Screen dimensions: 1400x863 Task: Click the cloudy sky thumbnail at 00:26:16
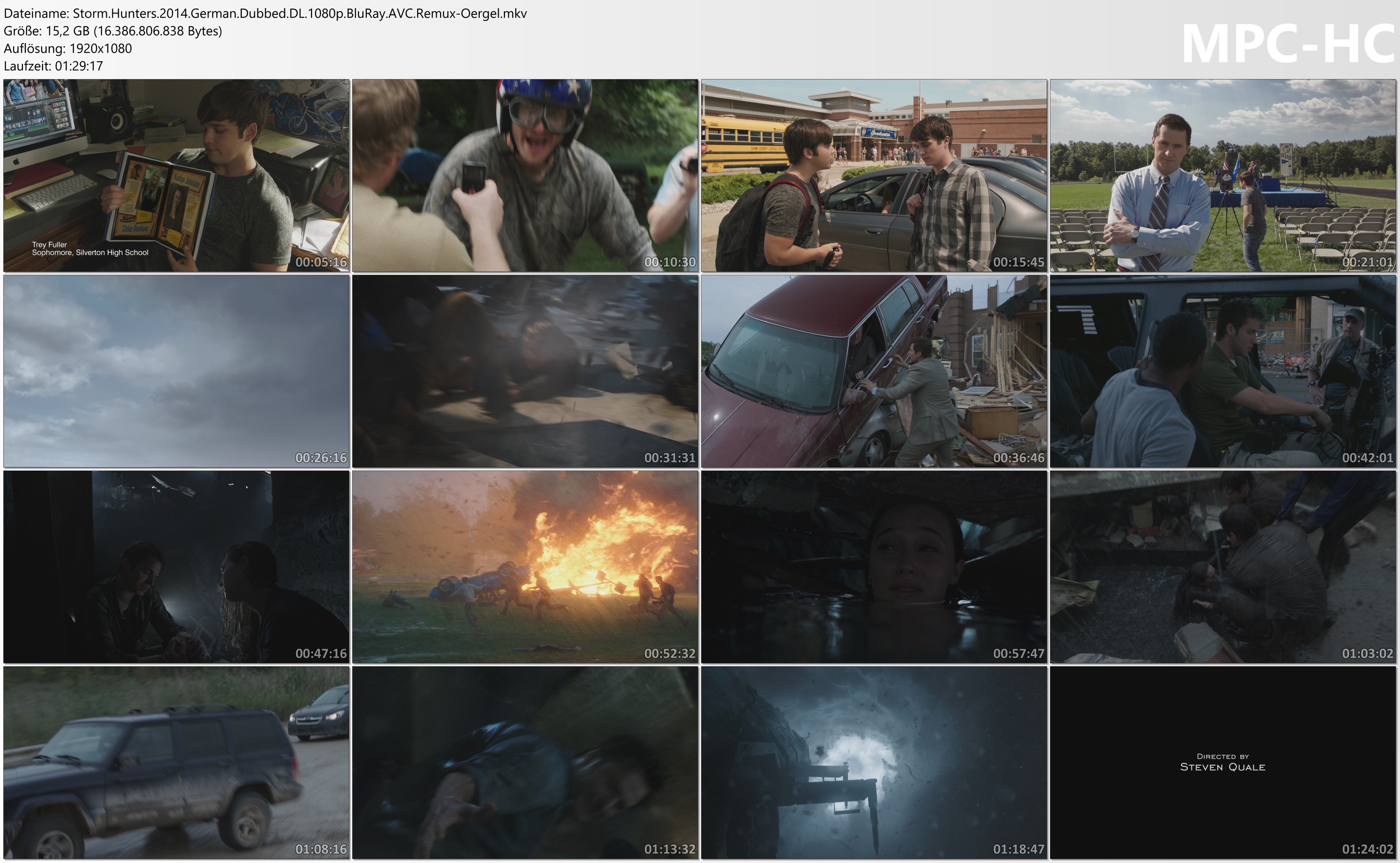point(176,371)
